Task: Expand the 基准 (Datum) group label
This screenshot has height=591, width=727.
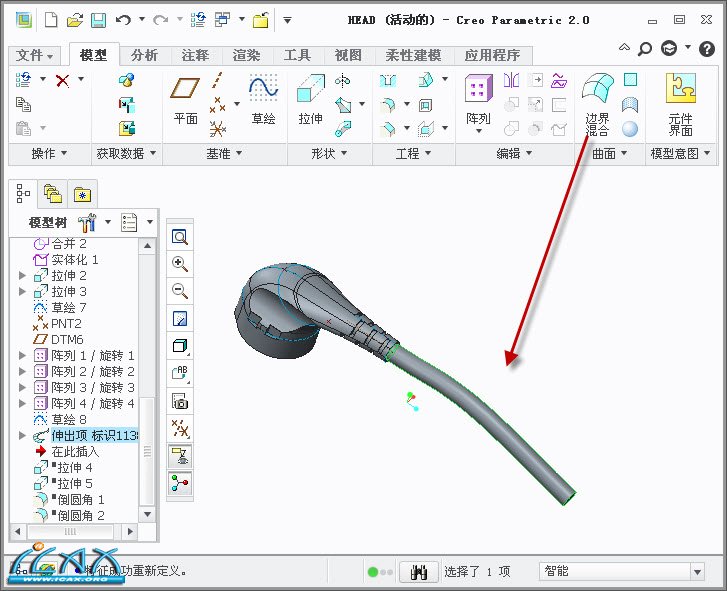Action: coord(223,153)
